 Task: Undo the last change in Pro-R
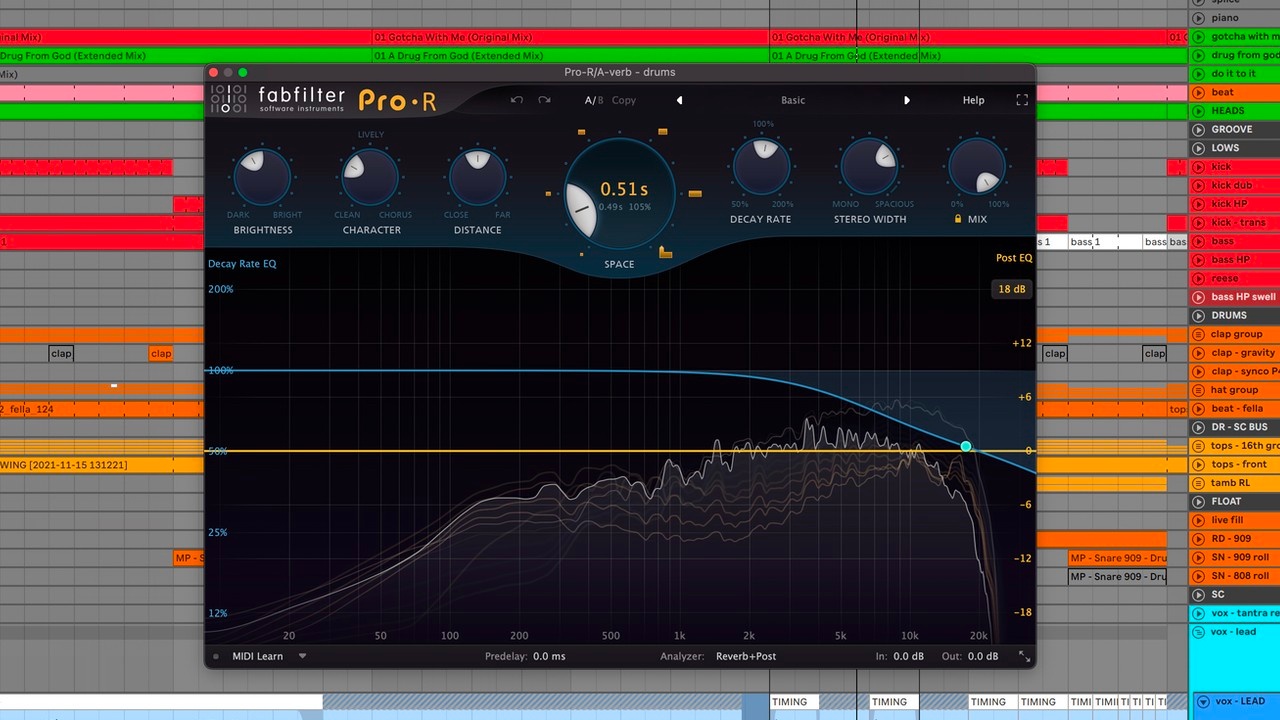(516, 100)
